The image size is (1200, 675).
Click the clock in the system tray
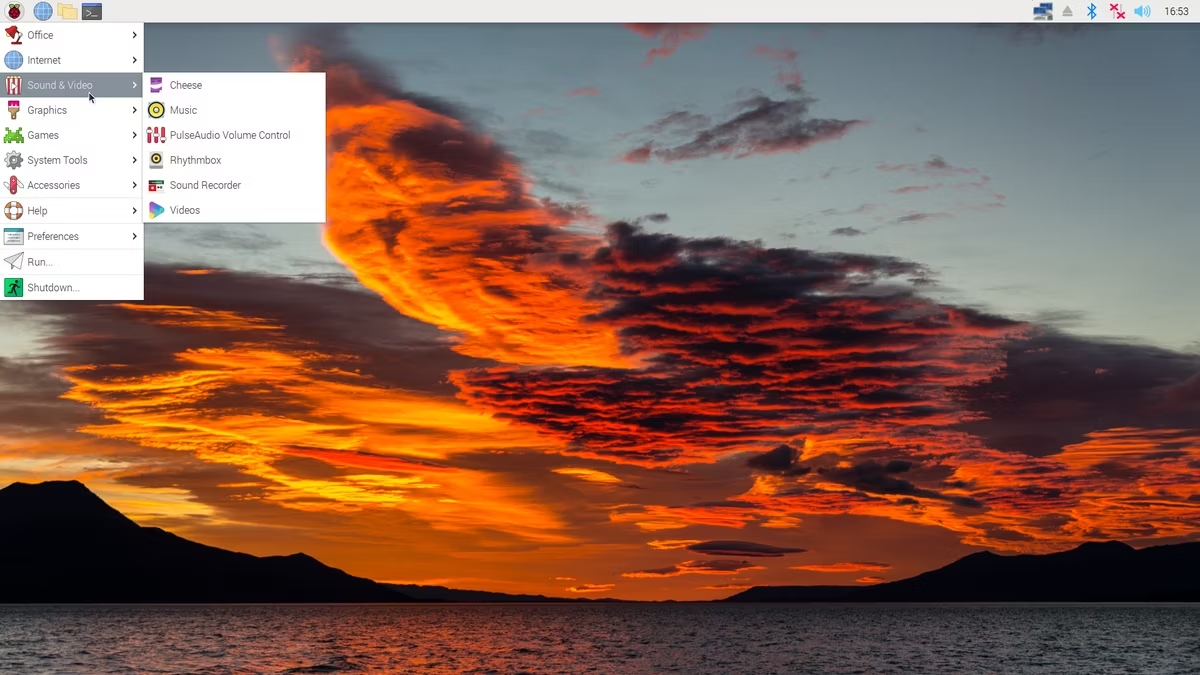[1176, 11]
